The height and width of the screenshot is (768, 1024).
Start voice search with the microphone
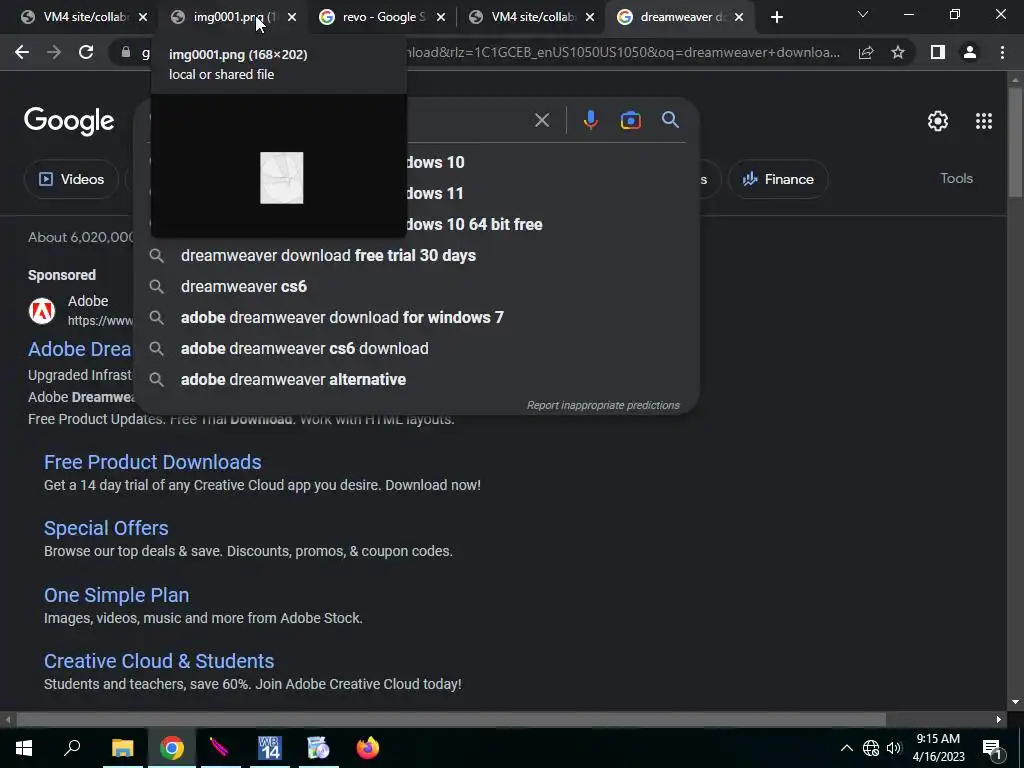click(x=590, y=120)
